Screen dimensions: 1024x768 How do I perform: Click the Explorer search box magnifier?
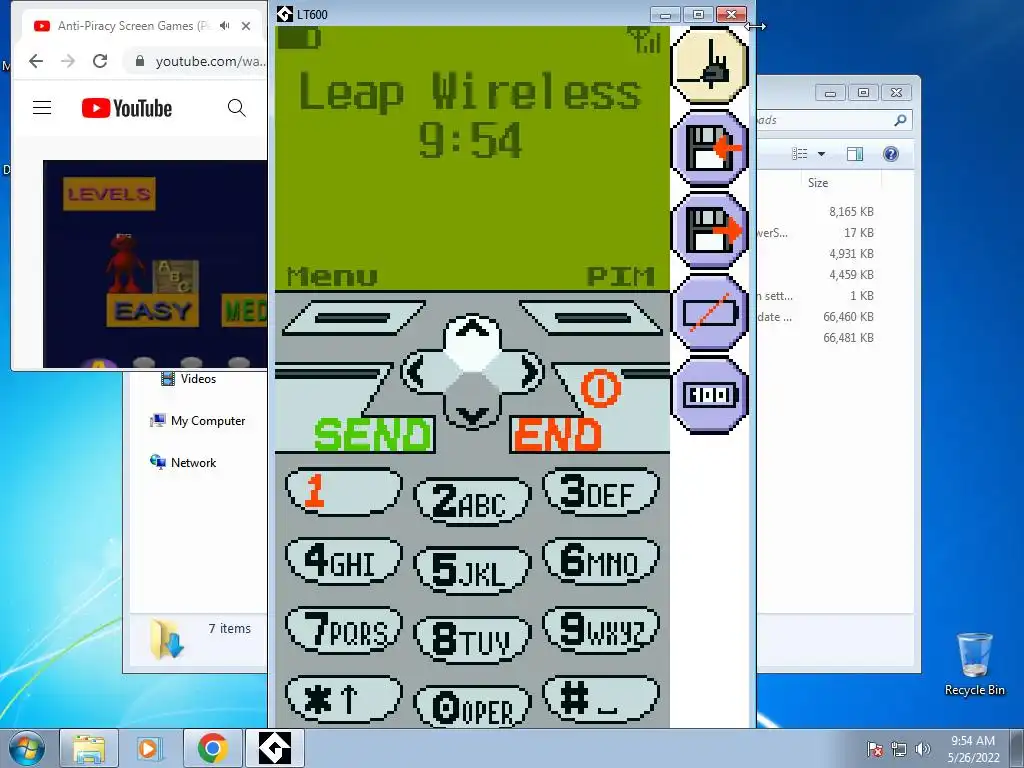point(900,120)
